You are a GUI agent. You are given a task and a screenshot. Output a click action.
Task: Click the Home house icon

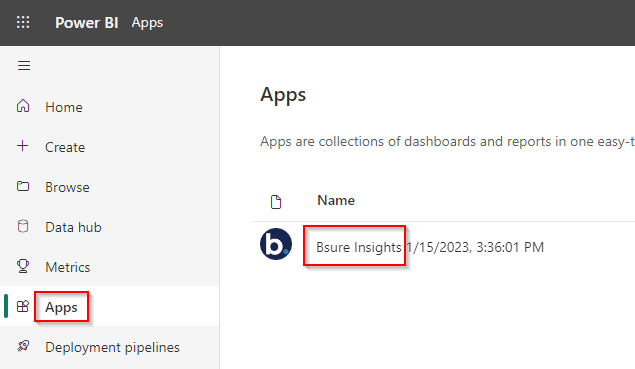coord(23,106)
